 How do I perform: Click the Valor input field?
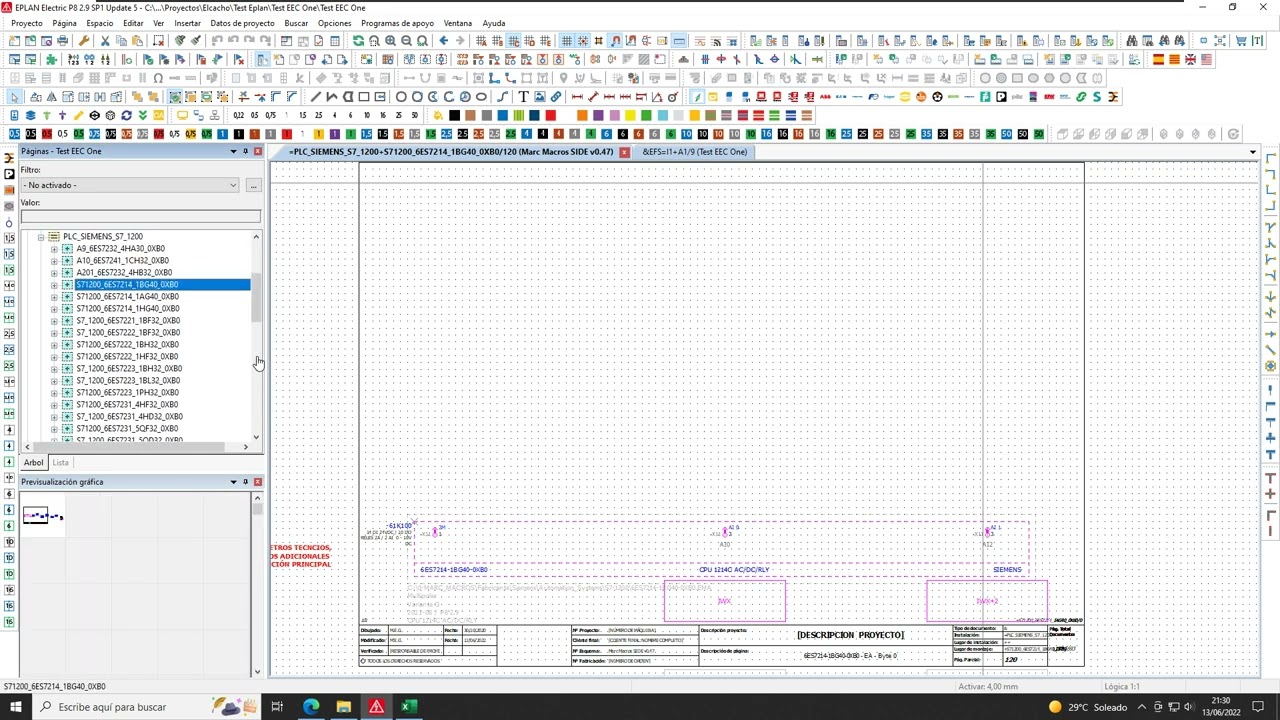tap(140, 216)
